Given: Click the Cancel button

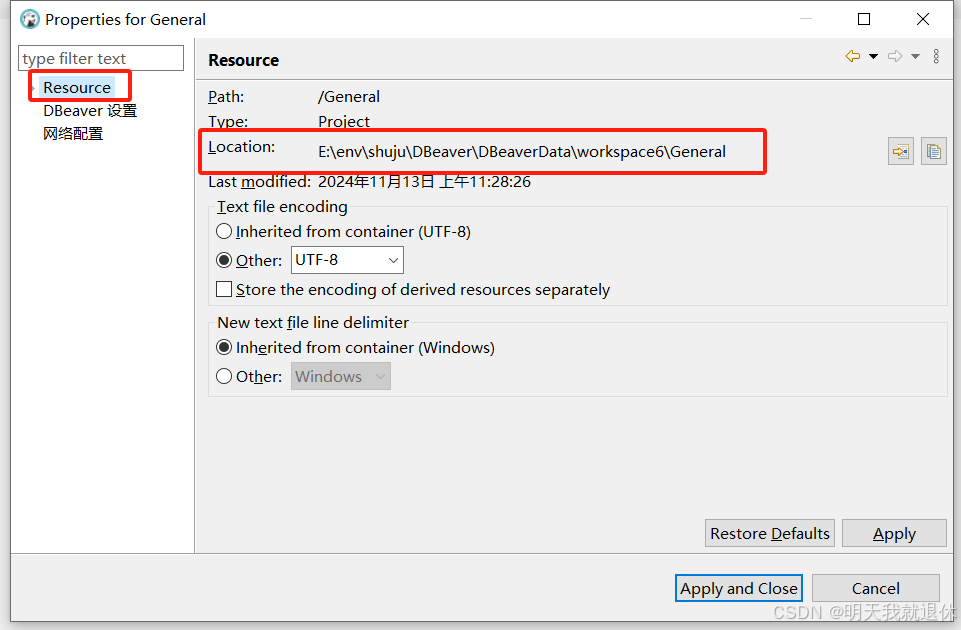Looking at the screenshot, I should (x=876, y=588).
